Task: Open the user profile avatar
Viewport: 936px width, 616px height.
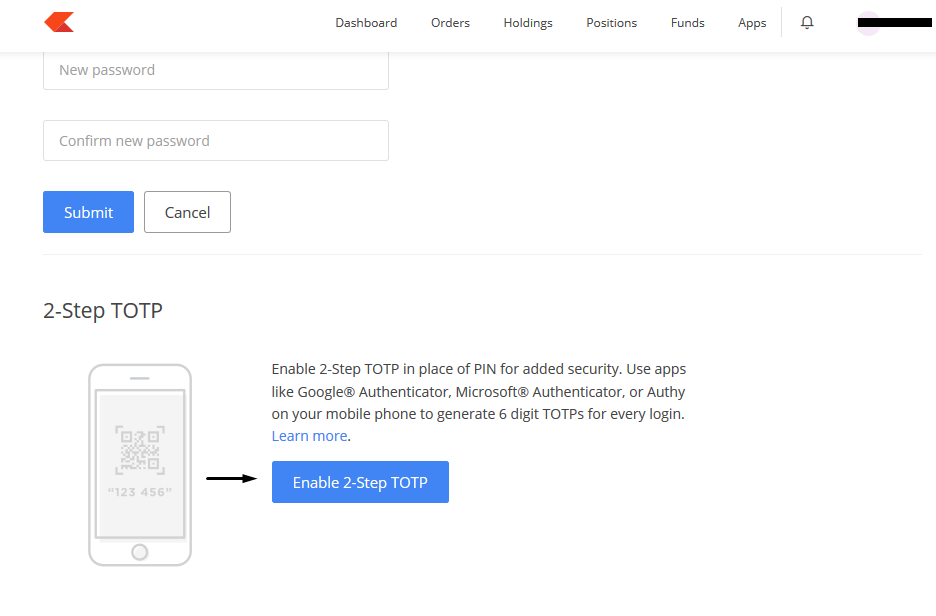Action: [868, 23]
